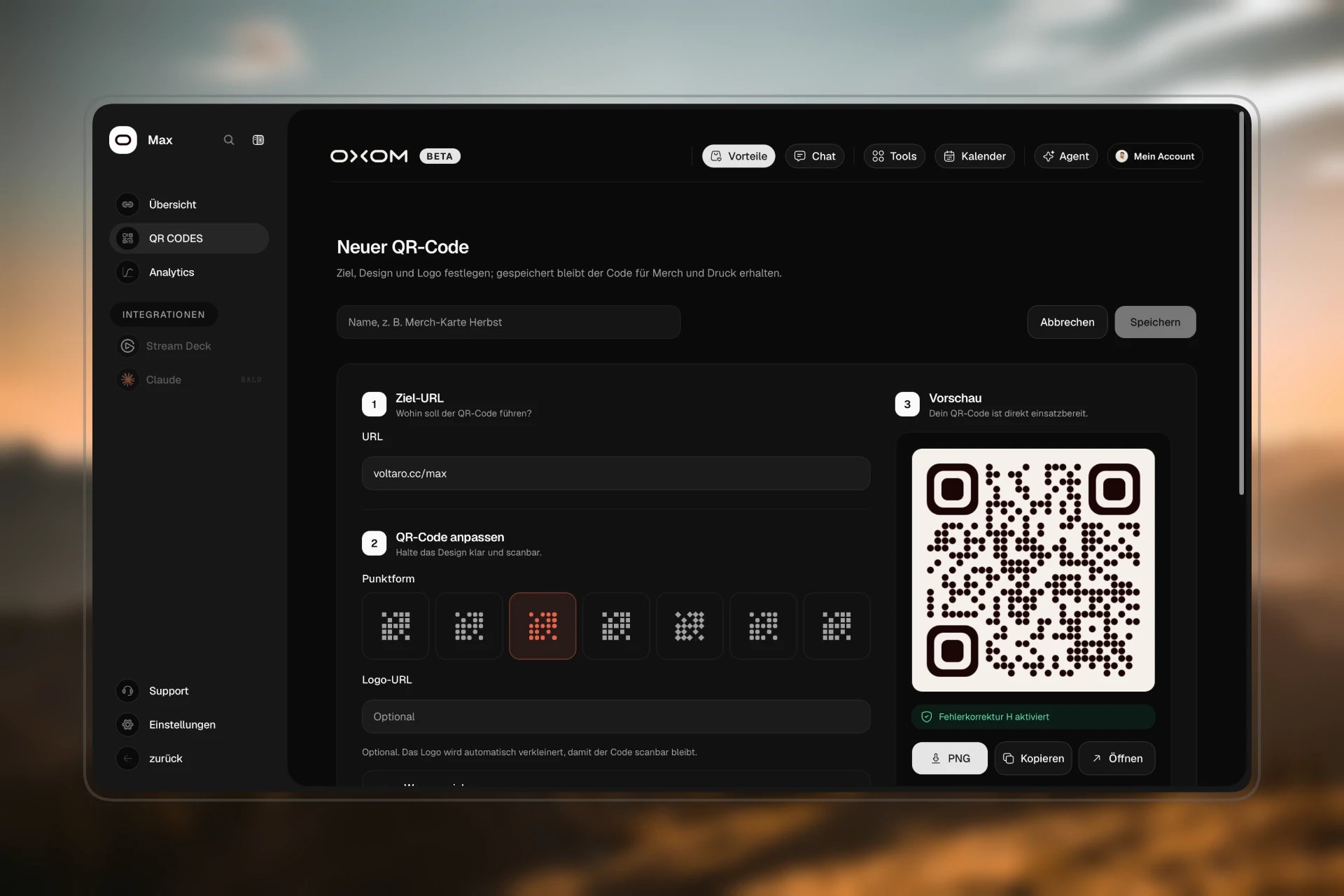Select the sixth Punktform style
Image resolution: width=1344 pixels, height=896 pixels.
point(763,626)
